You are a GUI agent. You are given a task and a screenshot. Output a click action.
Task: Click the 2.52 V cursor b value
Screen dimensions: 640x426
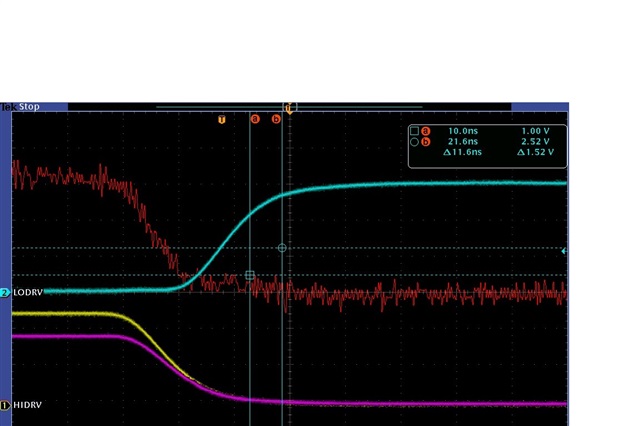click(536, 142)
